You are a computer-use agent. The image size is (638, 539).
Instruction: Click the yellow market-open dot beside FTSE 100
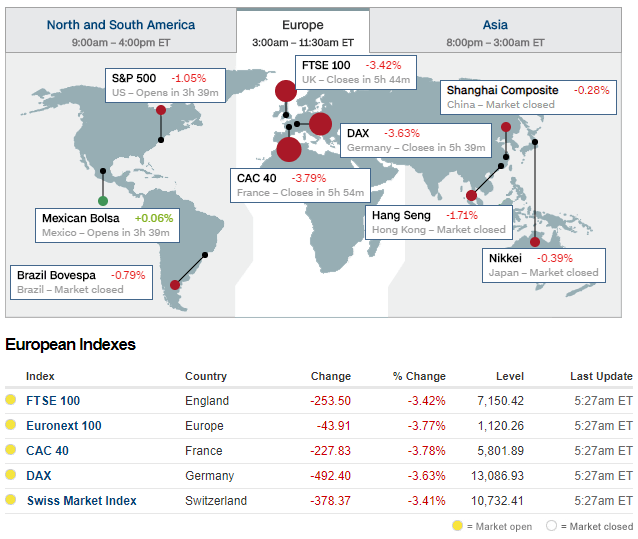pyautogui.click(x=11, y=401)
